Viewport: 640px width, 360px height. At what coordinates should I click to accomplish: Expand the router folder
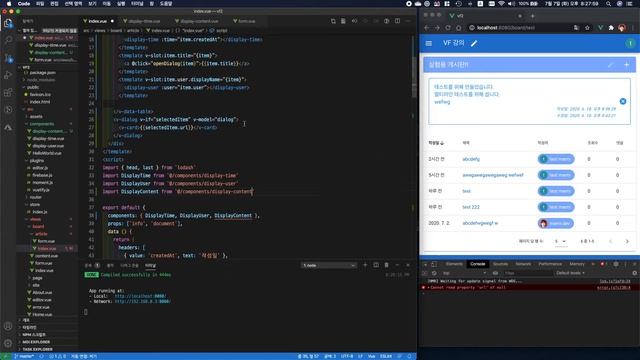36,197
